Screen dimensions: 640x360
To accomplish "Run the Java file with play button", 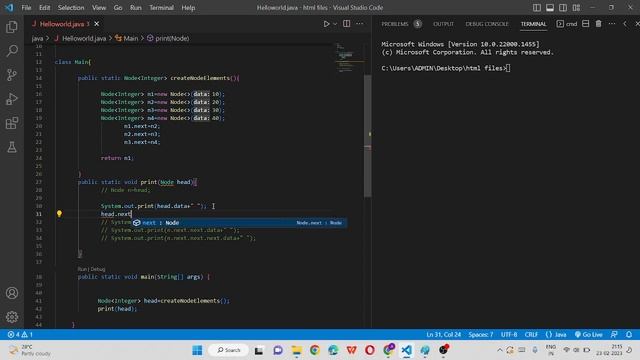I will click(326, 24).
